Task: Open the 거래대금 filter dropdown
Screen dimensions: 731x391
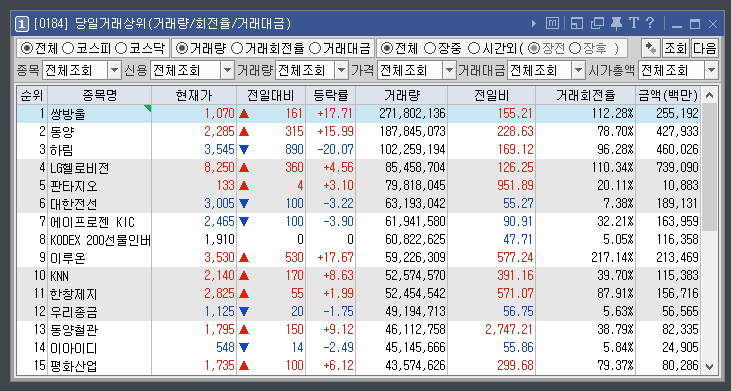Action: click(x=579, y=71)
